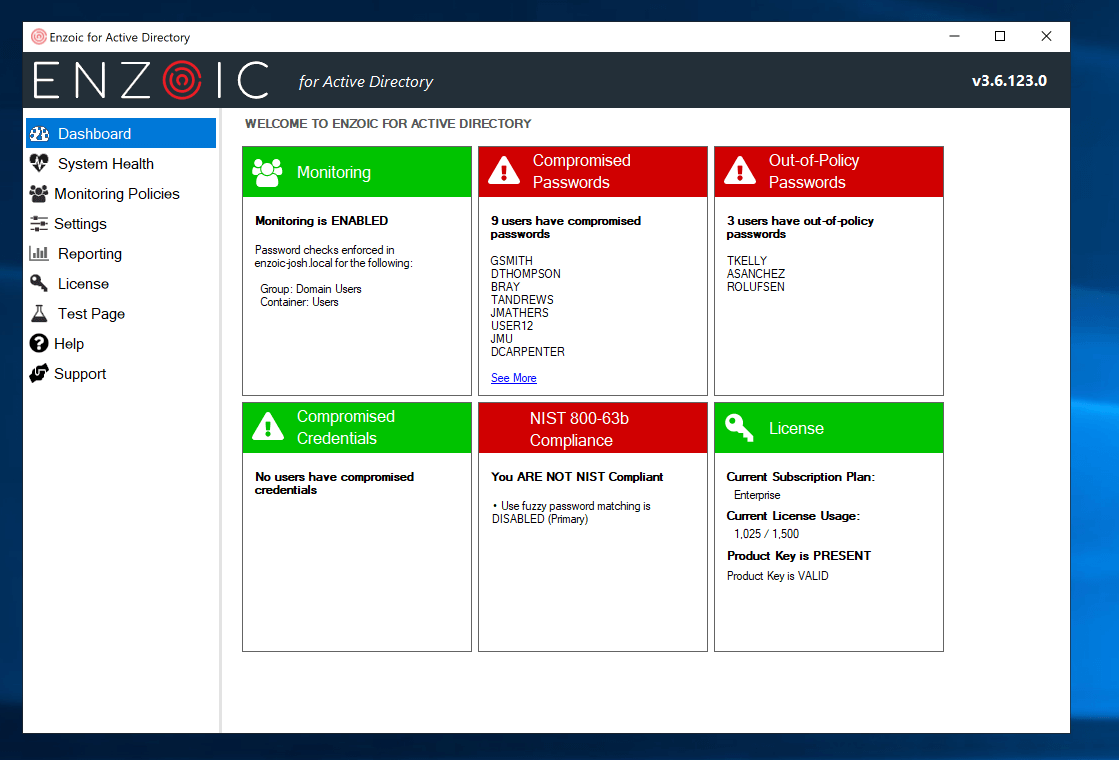Screen dimensions: 1119x760
Task: Click the Enzoic logo in header
Action: 151,80
